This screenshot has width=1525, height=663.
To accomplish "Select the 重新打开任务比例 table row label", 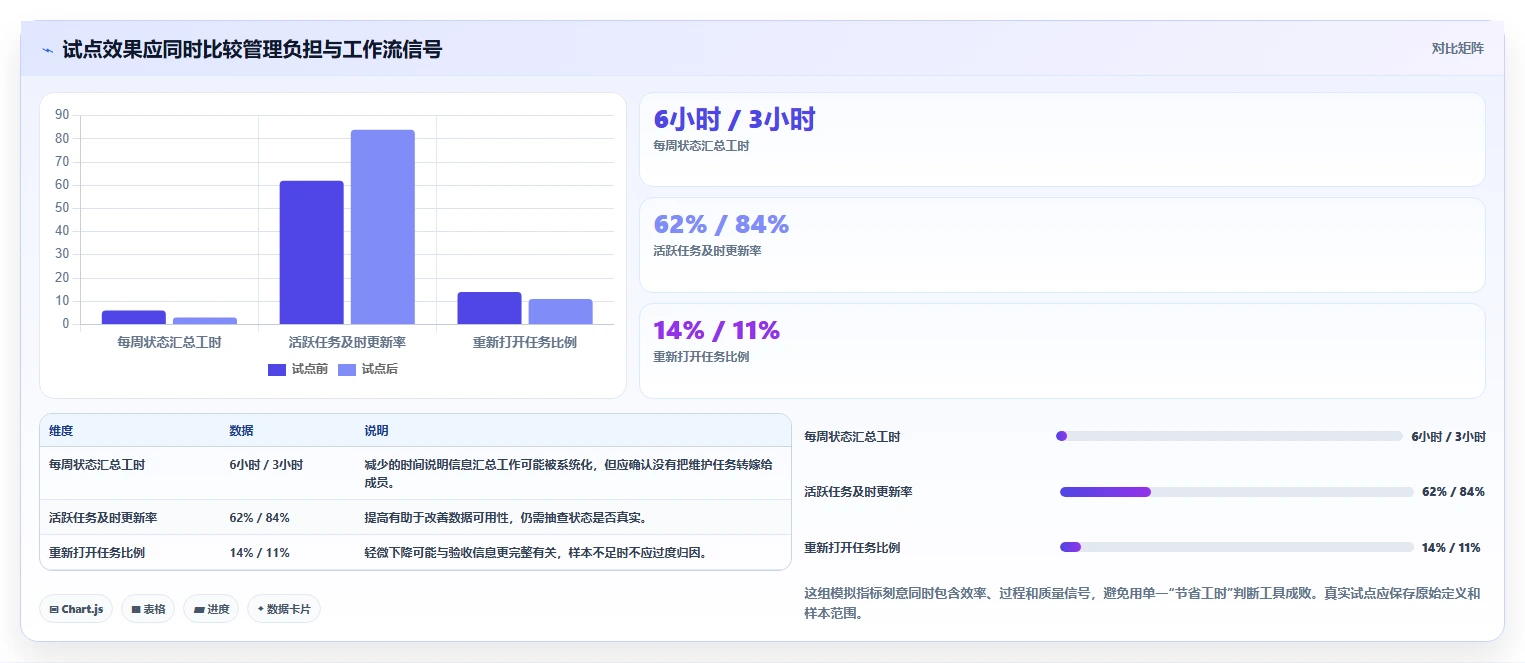I will pyautogui.click(x=97, y=552).
